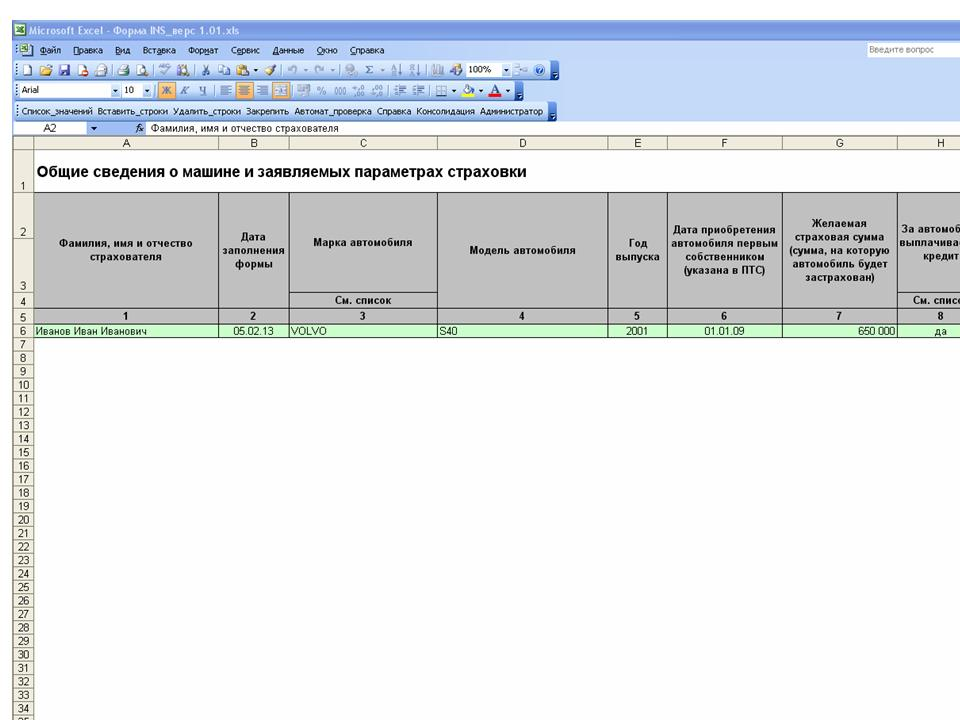960x720 pixels.
Task: Run the spelling check ABC icon
Action: [x=164, y=70]
